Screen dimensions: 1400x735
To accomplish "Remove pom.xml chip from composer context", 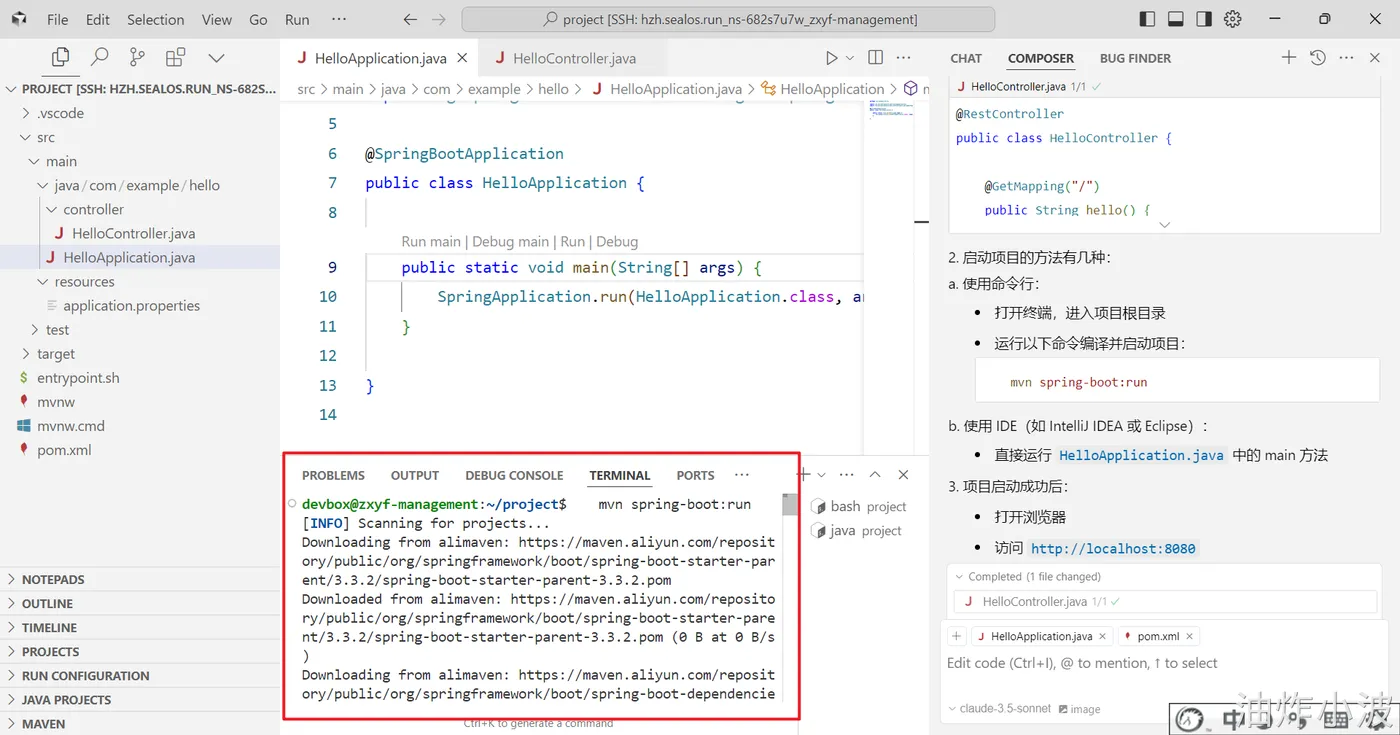I will pos(1190,636).
